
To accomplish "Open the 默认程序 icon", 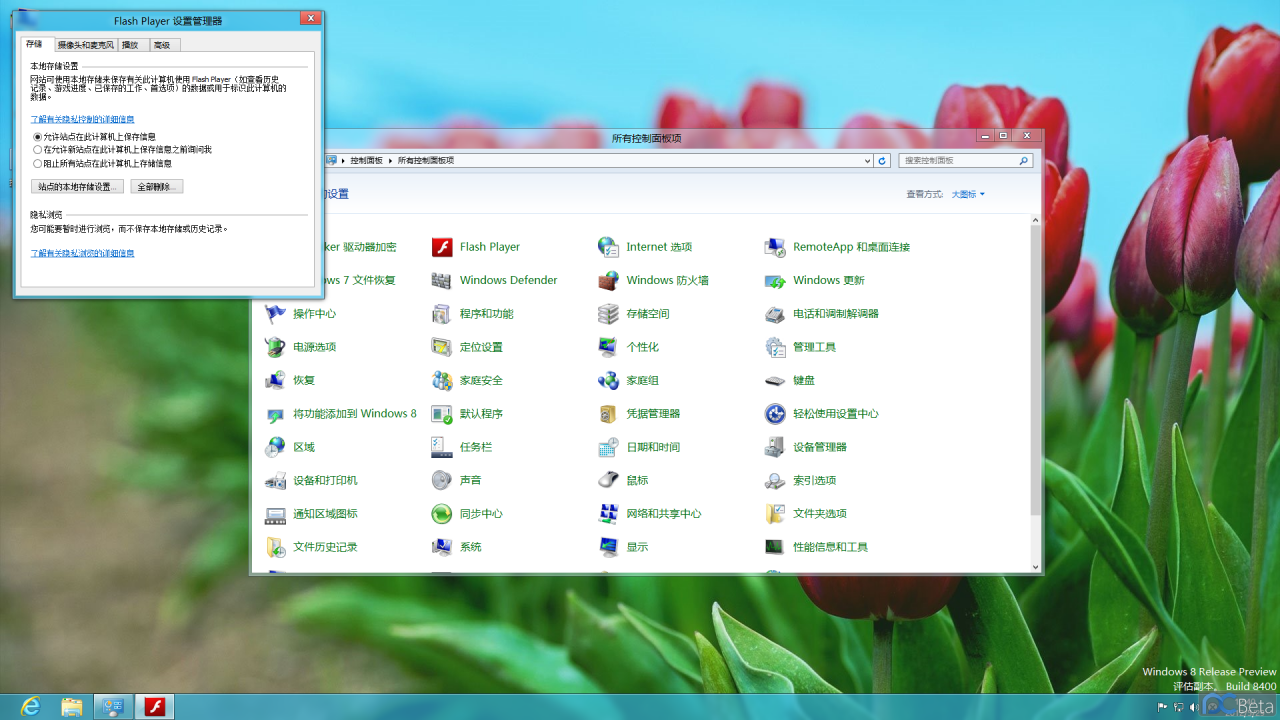I will 442,414.
